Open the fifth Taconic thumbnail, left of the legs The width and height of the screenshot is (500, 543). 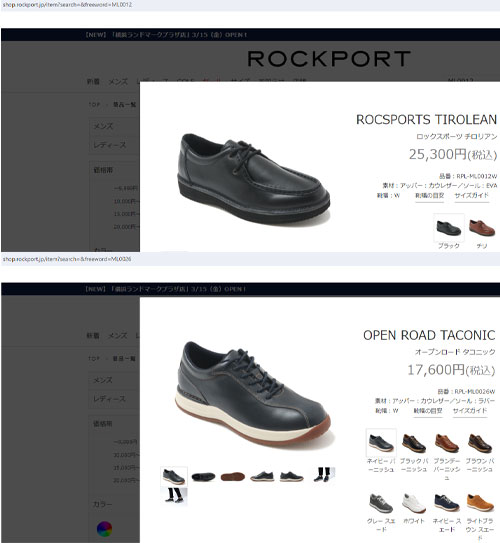pyautogui.click(x=292, y=477)
